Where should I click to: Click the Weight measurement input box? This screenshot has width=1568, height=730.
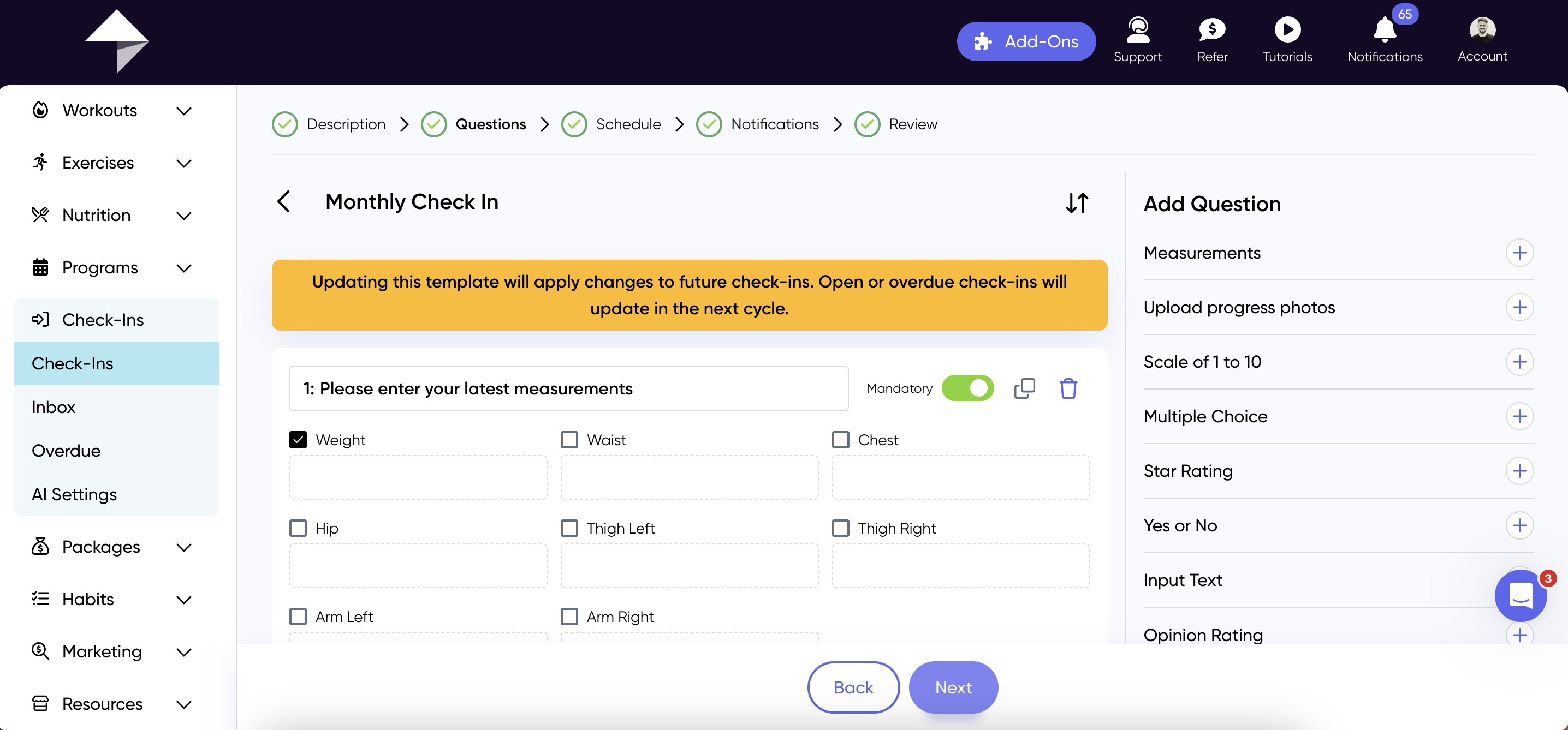[x=418, y=477]
